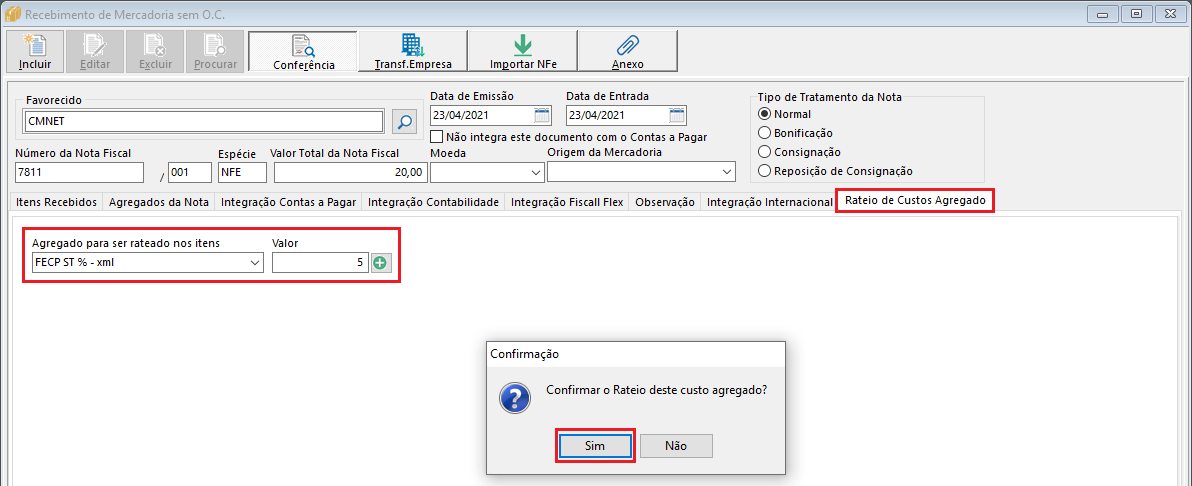Expand the Origem da Mercadoria dropdown

(x=726, y=173)
